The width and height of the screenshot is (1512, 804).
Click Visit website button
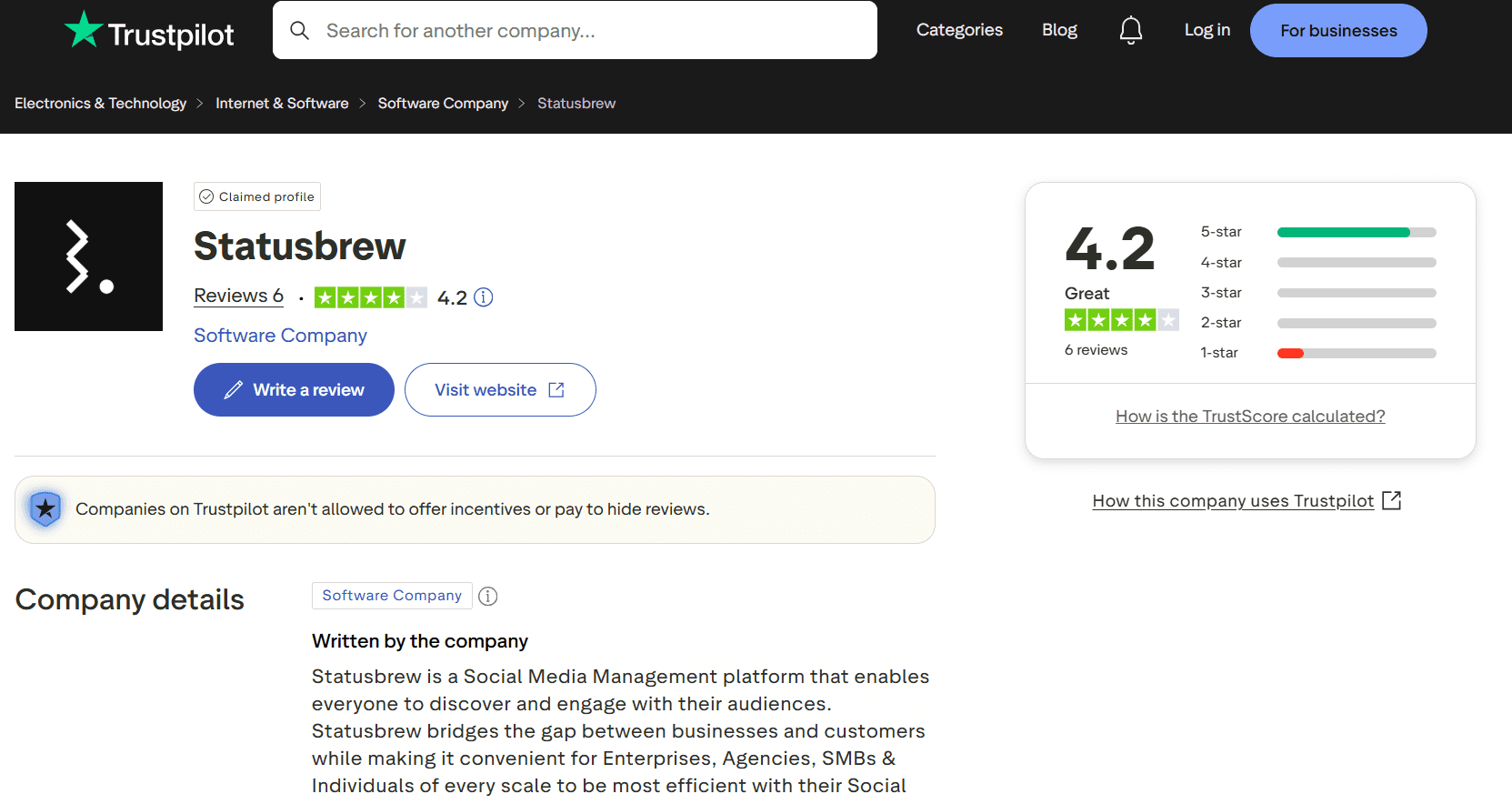coord(500,389)
